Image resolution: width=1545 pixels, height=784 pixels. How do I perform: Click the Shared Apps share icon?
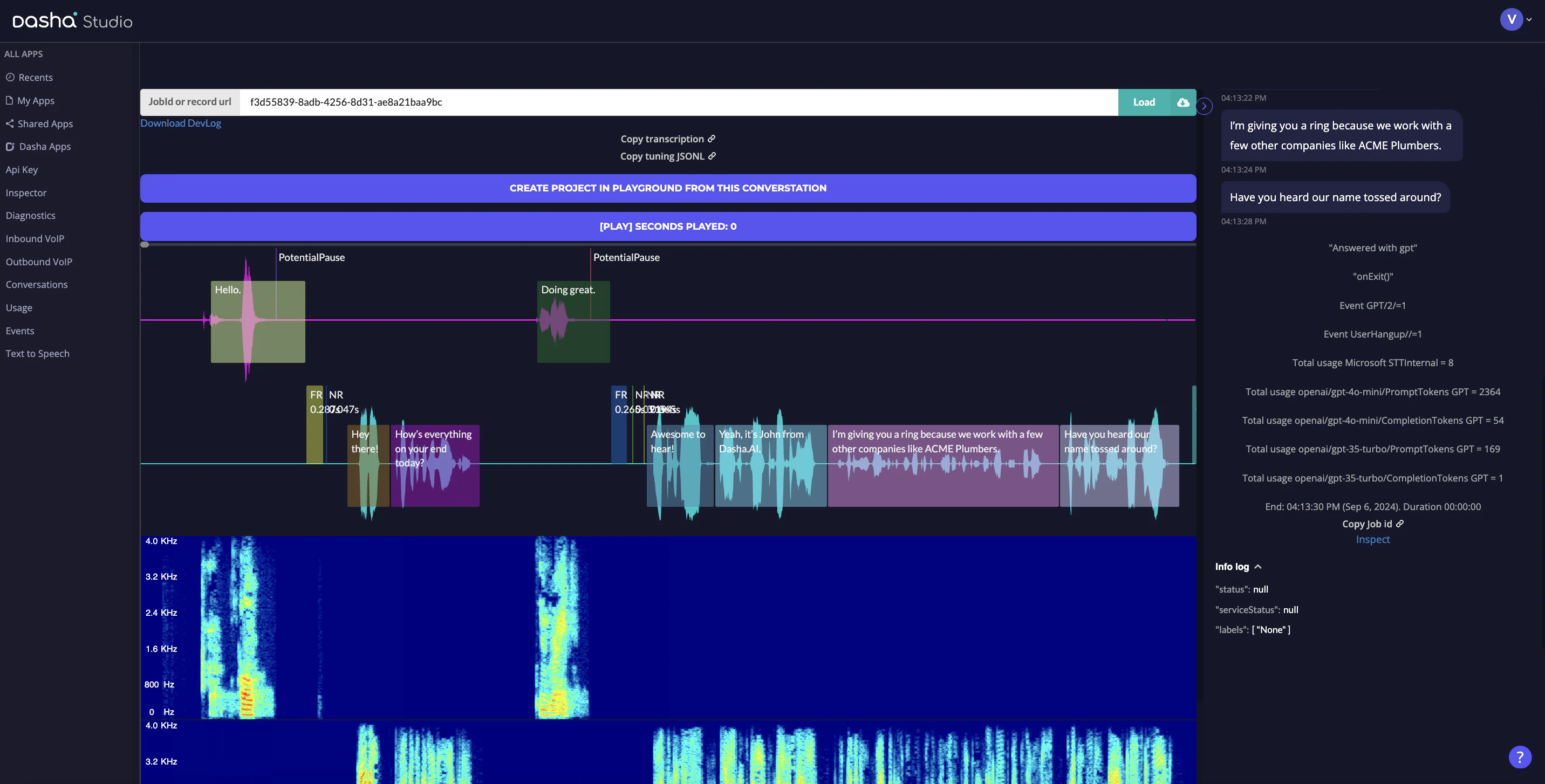tap(10, 123)
